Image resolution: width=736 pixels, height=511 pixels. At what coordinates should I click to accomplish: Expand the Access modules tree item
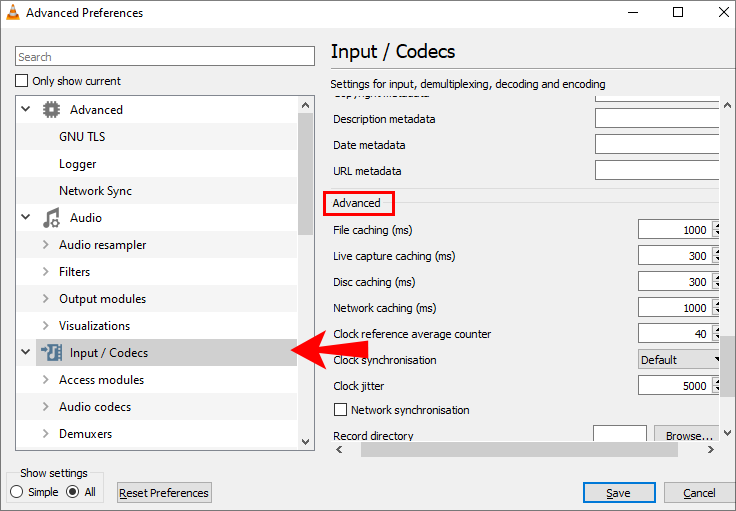click(x=46, y=380)
